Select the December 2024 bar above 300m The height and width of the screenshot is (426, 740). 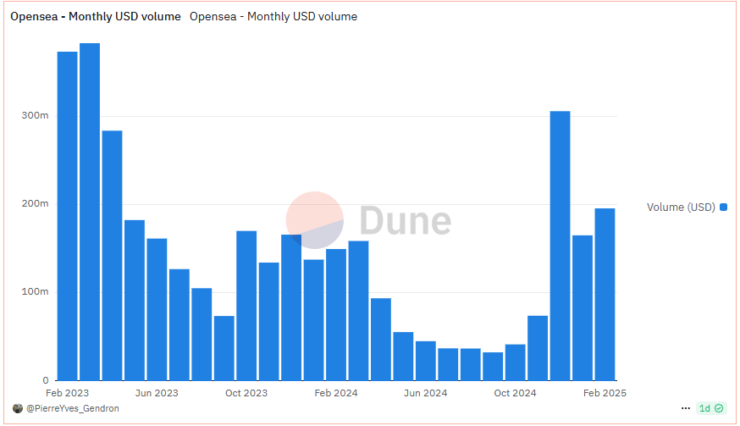[x=560, y=246]
